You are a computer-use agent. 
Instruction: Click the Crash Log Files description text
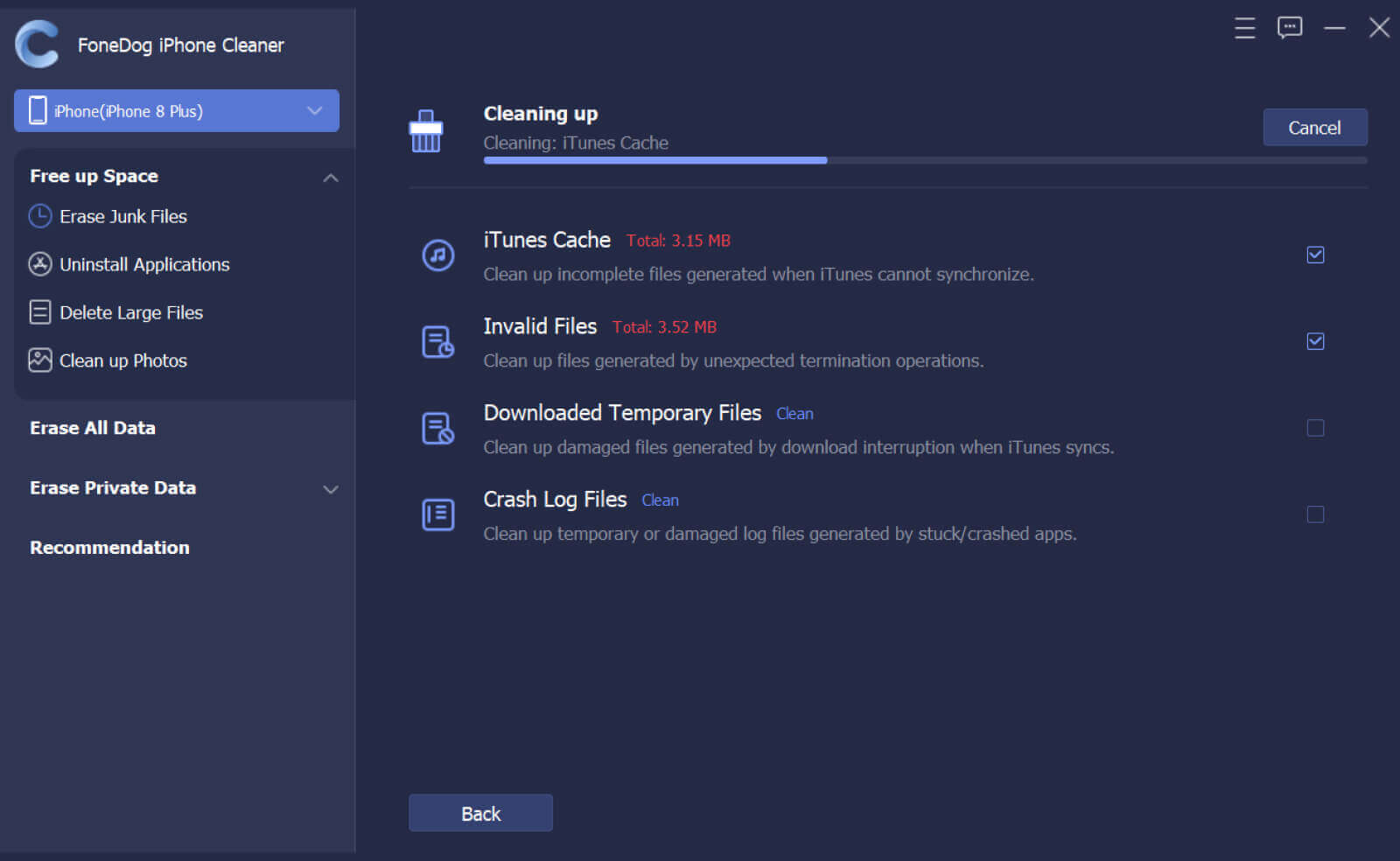click(780, 534)
